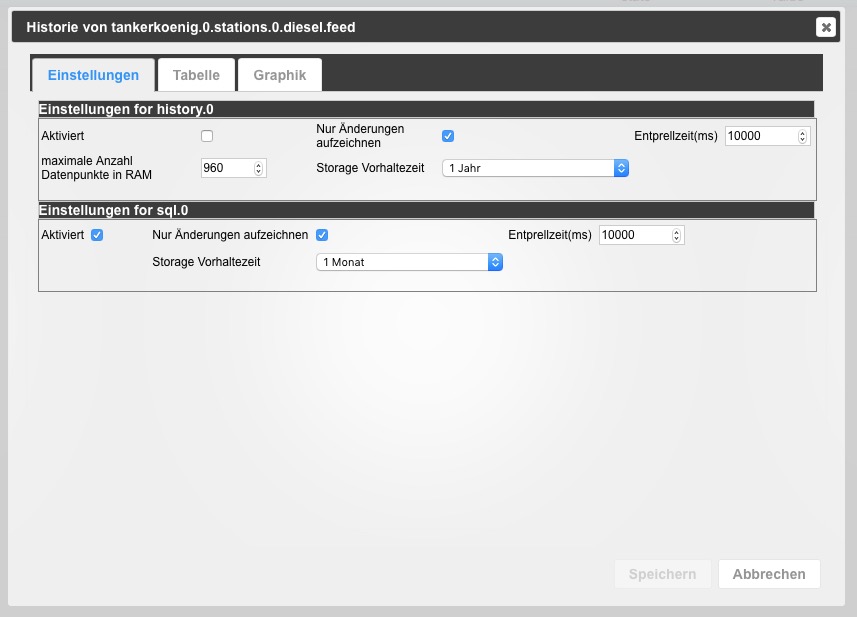Toggle Nur Änderungen aufzeichnen for history.0

tap(448, 136)
